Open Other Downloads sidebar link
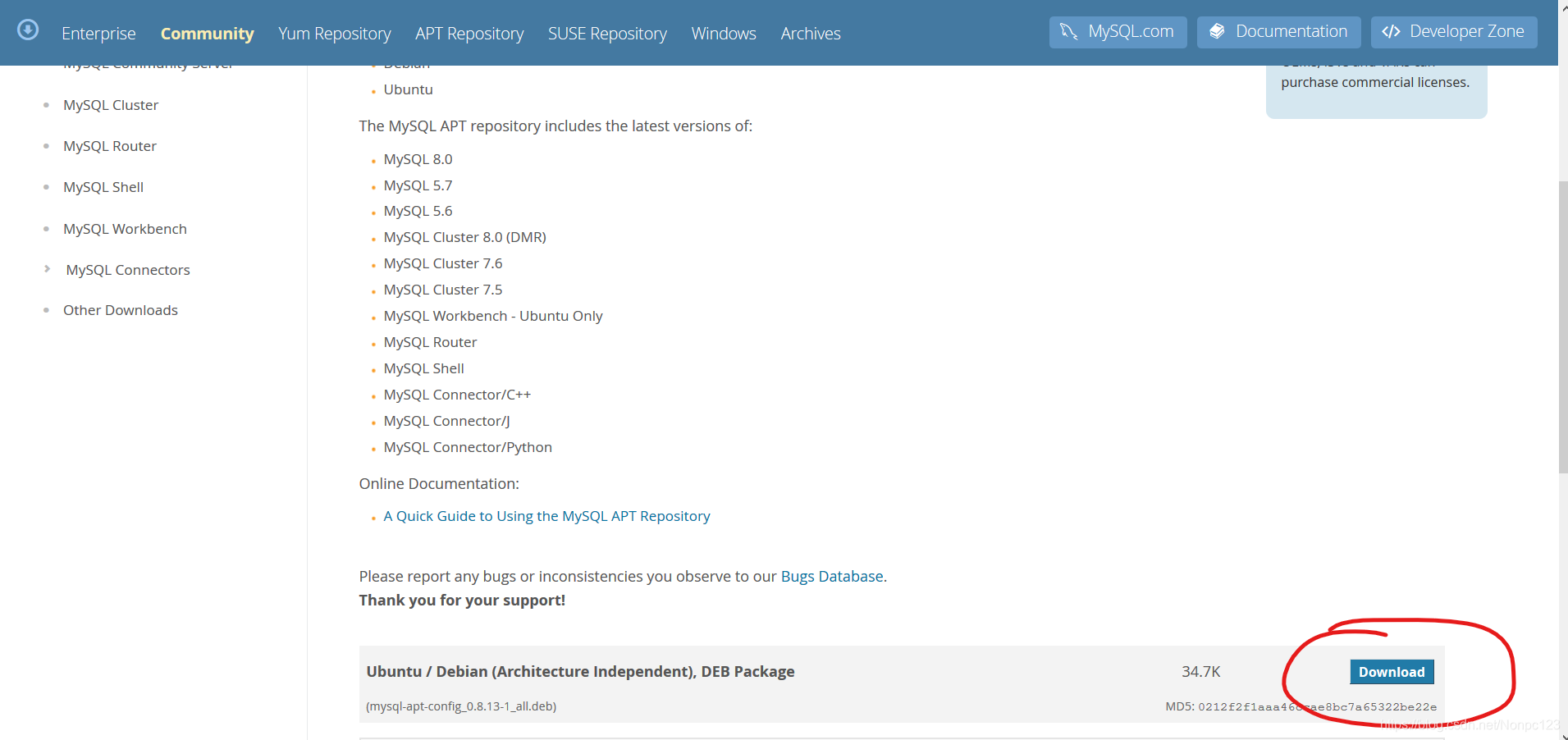The width and height of the screenshot is (1568, 740). point(121,310)
